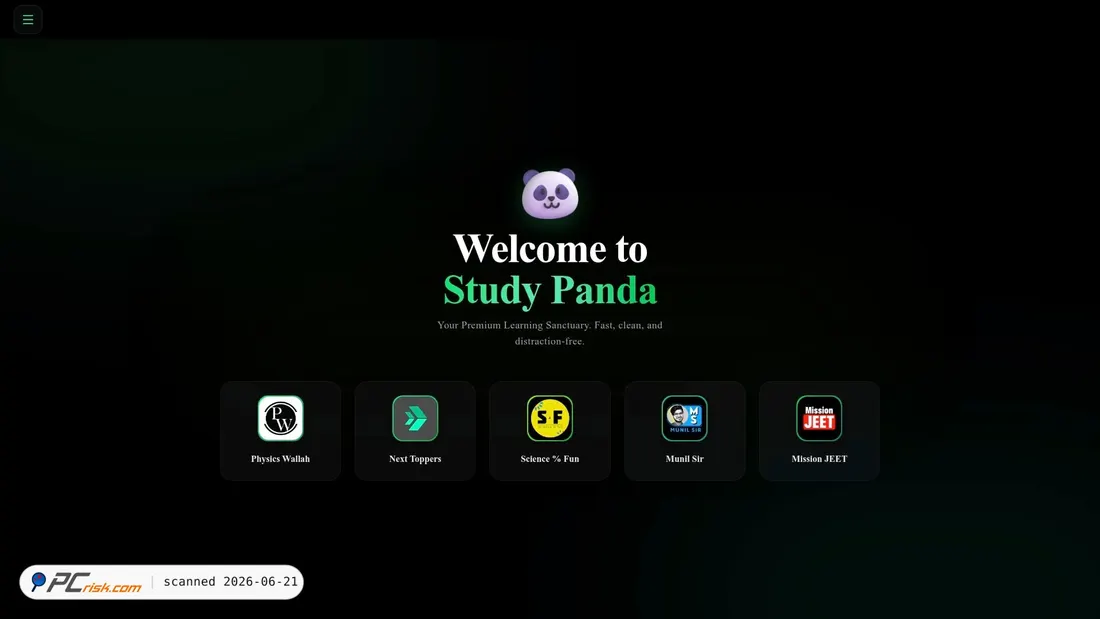Image resolution: width=1100 pixels, height=619 pixels.
Task: Open the Science % Fun SF icon
Action: 550,418
